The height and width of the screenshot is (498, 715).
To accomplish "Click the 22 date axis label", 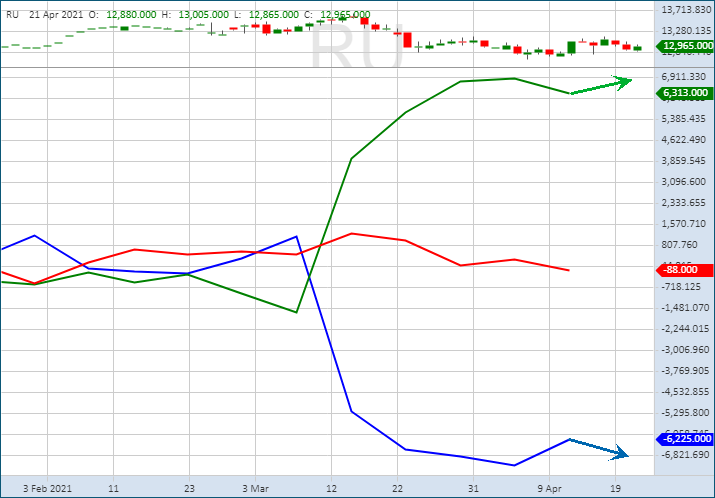I will coord(398,490).
